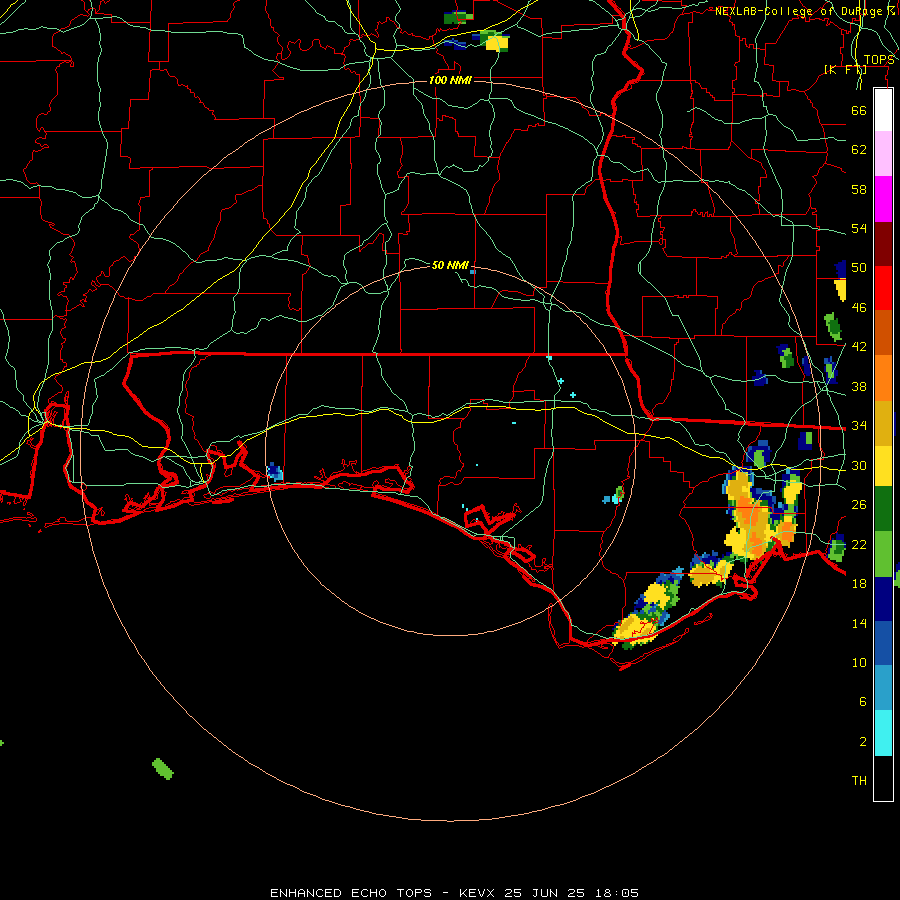Viewport: 900px width, 900px height.
Task: Click the legend value "30"
Action: coord(859,465)
